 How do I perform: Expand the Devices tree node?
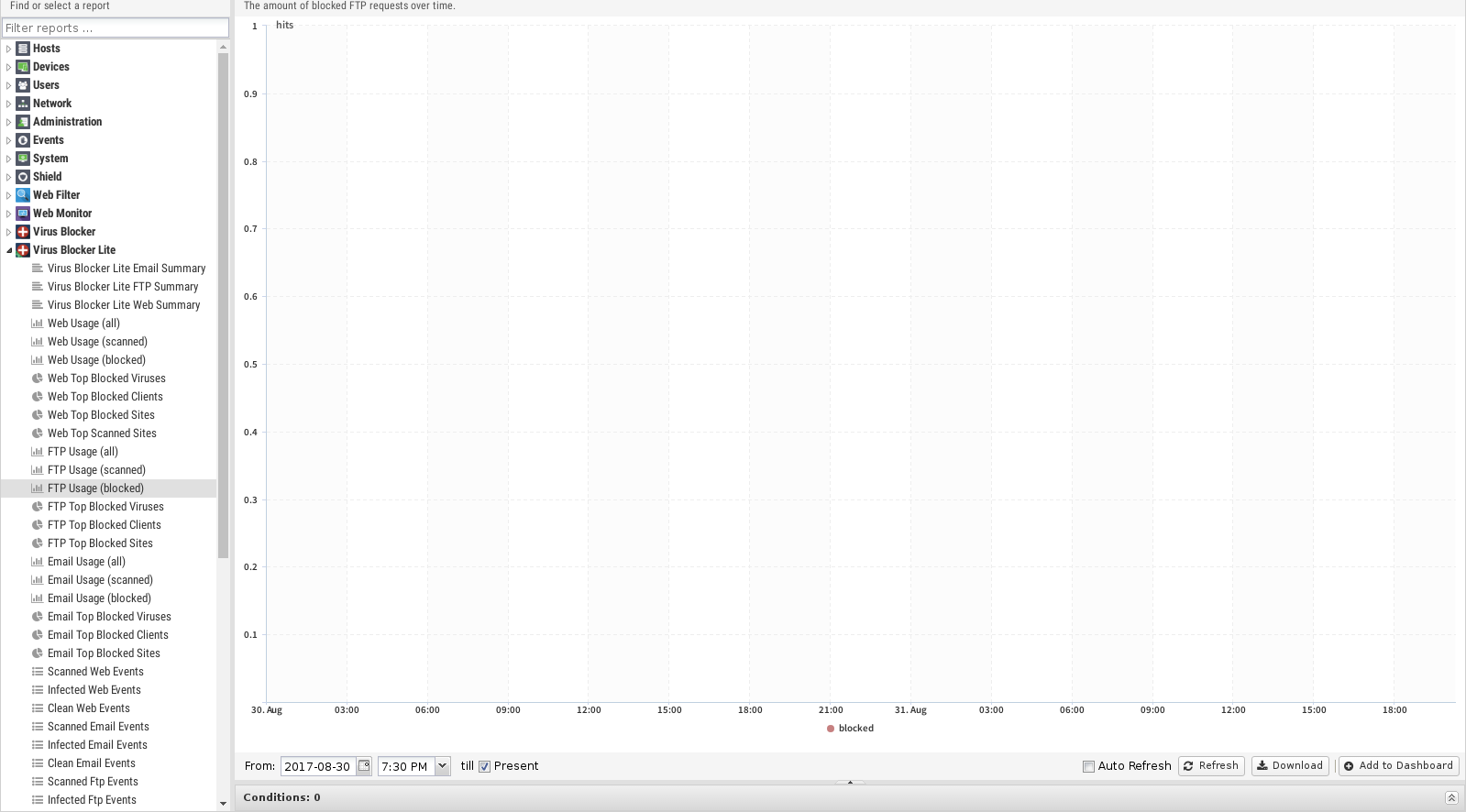tap(9, 67)
